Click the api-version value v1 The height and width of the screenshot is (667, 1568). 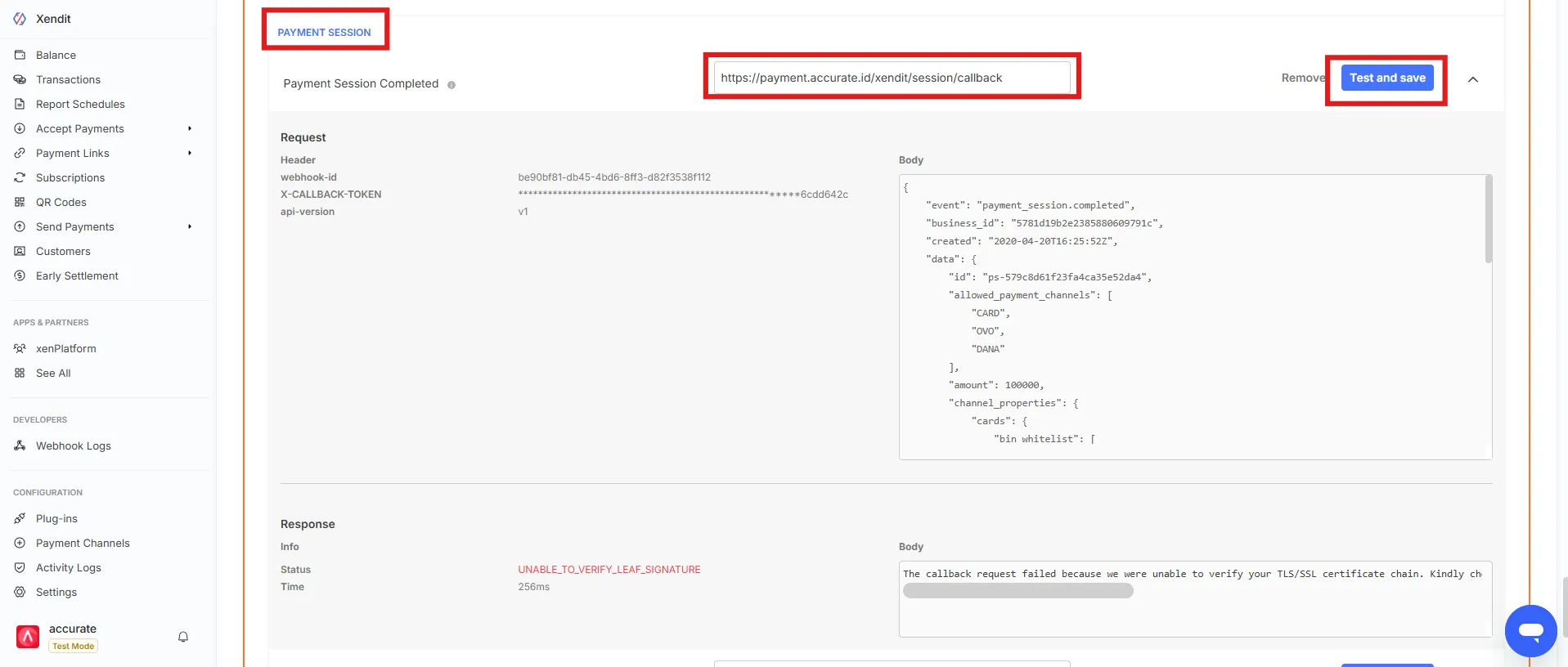(523, 212)
